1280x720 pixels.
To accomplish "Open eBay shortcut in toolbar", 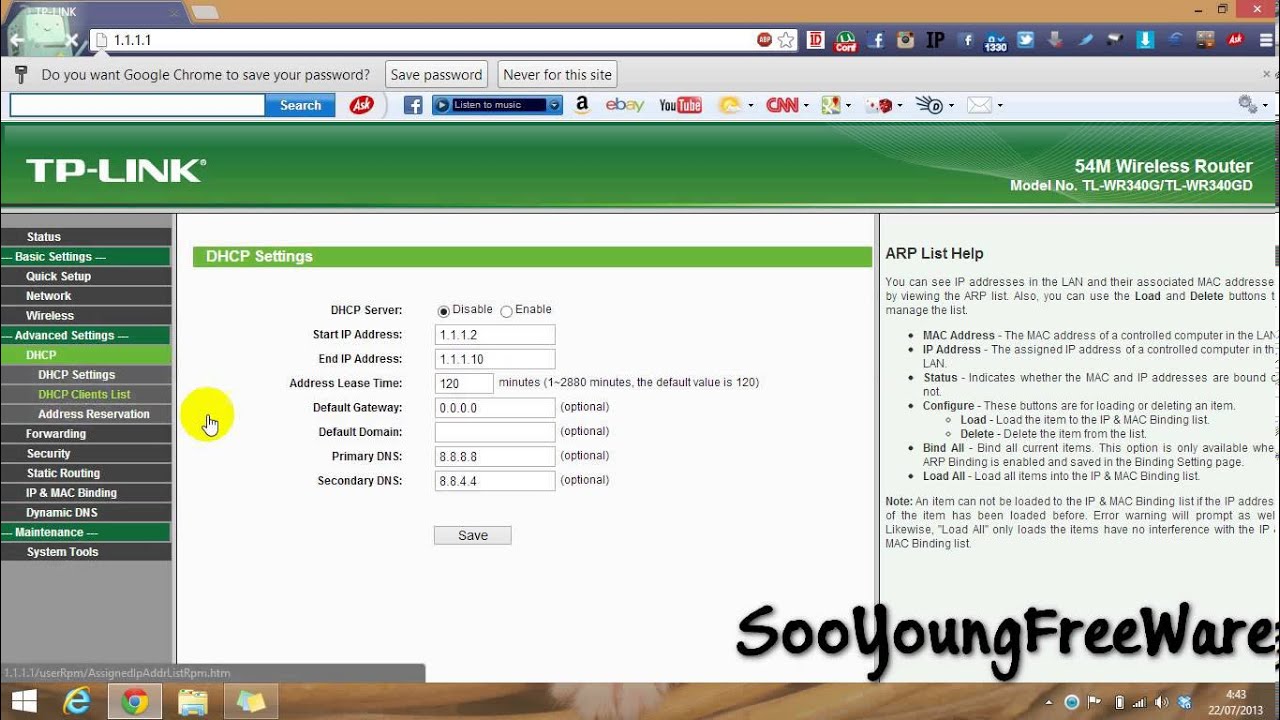I will (624, 105).
